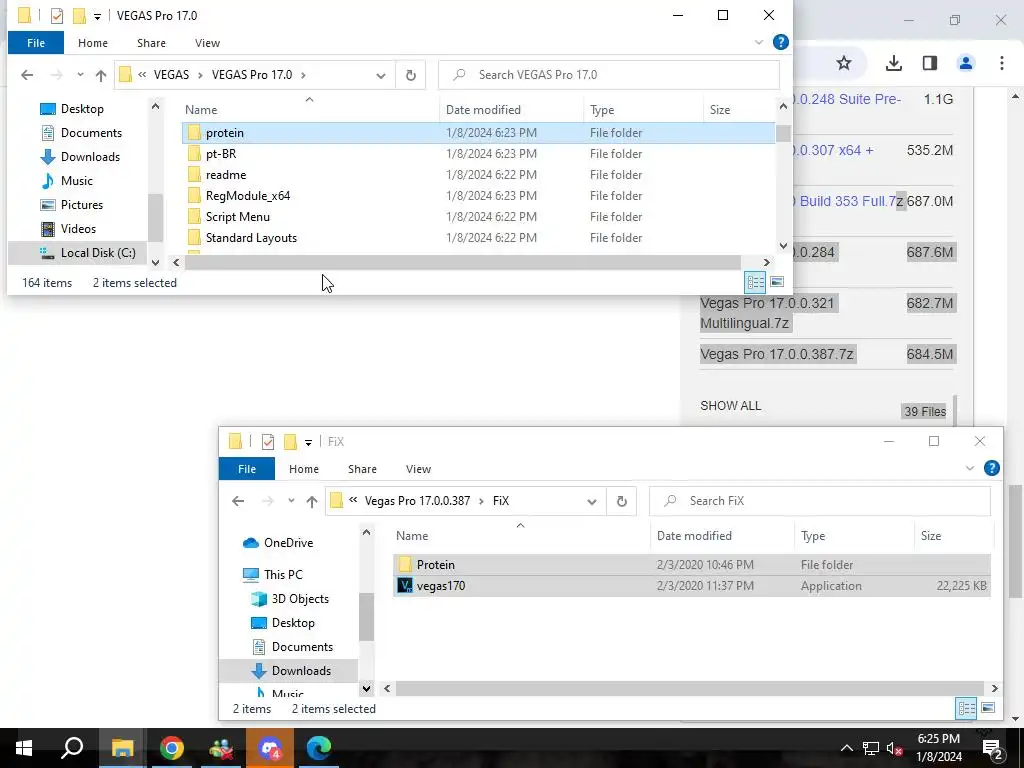Open Chrome downloads icon
The image size is (1024, 768).
coord(893,63)
